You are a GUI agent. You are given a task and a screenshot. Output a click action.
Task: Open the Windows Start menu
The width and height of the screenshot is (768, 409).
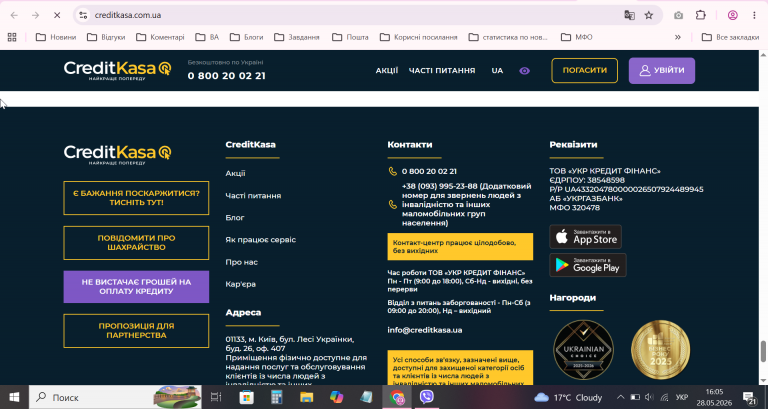[x=14, y=397]
